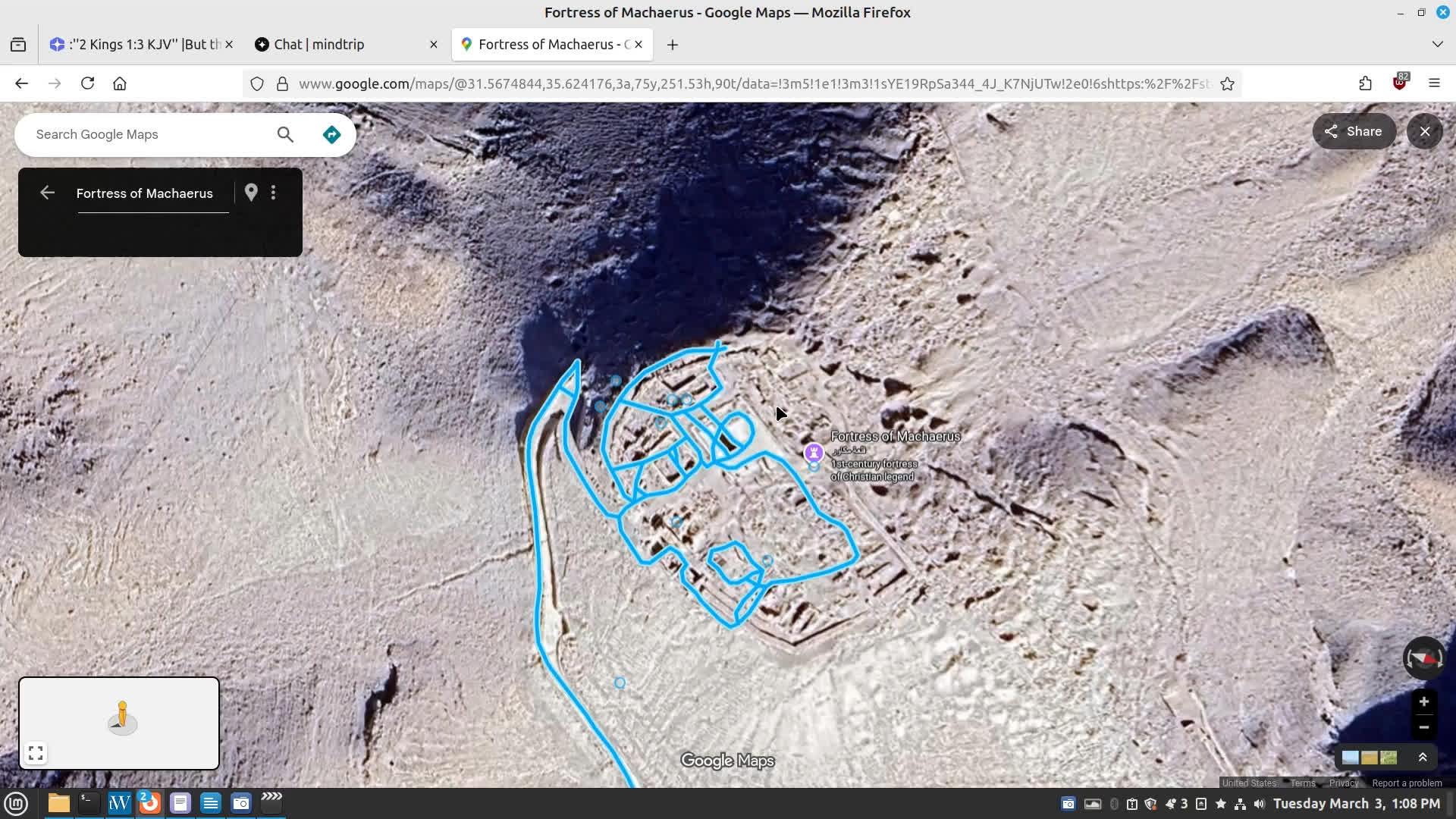Click the Share button
The width and height of the screenshot is (1456, 819).
coord(1354,131)
